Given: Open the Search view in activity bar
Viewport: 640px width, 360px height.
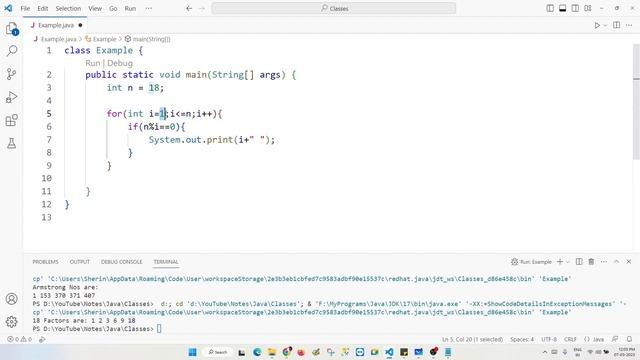Looking at the screenshot, I should point(11,51).
